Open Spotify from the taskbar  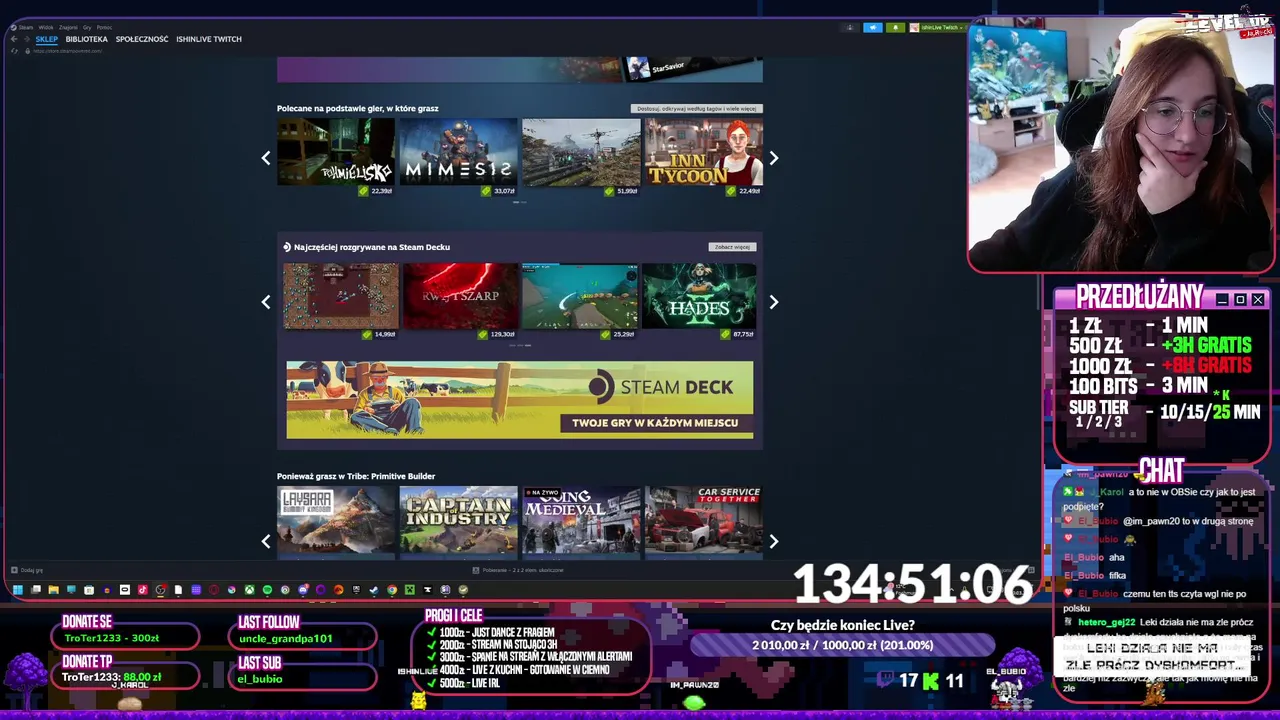tap(267, 590)
